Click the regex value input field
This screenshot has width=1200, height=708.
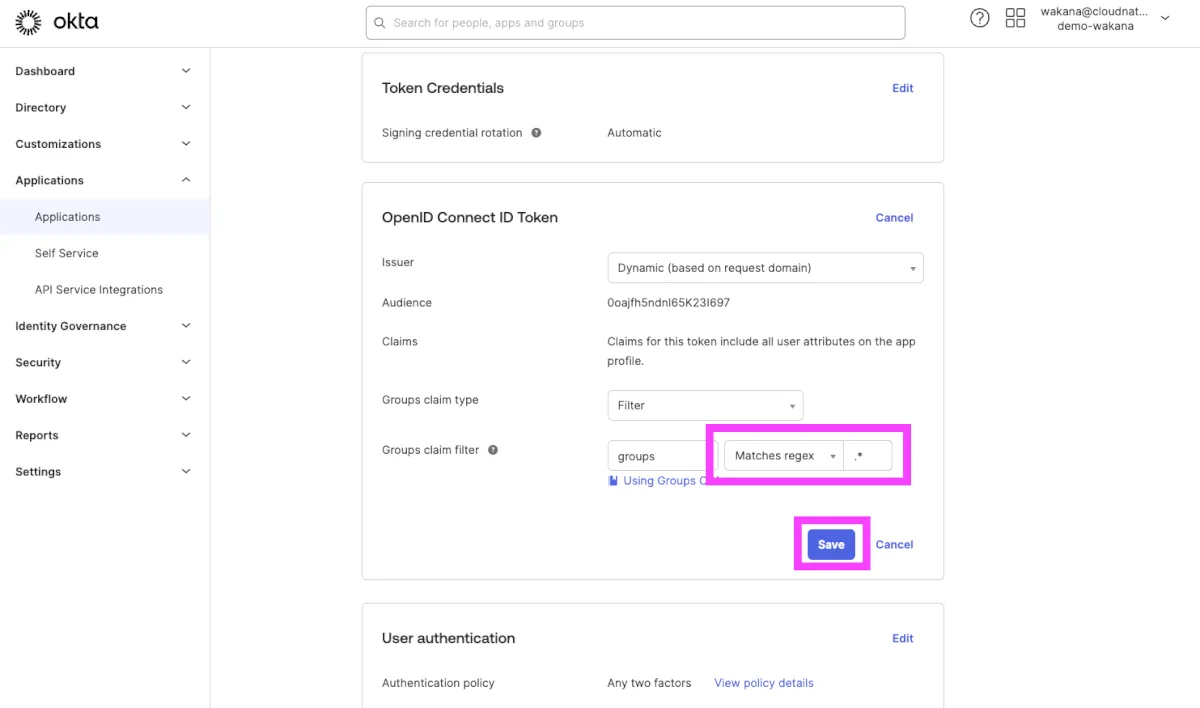pyautogui.click(x=868, y=456)
